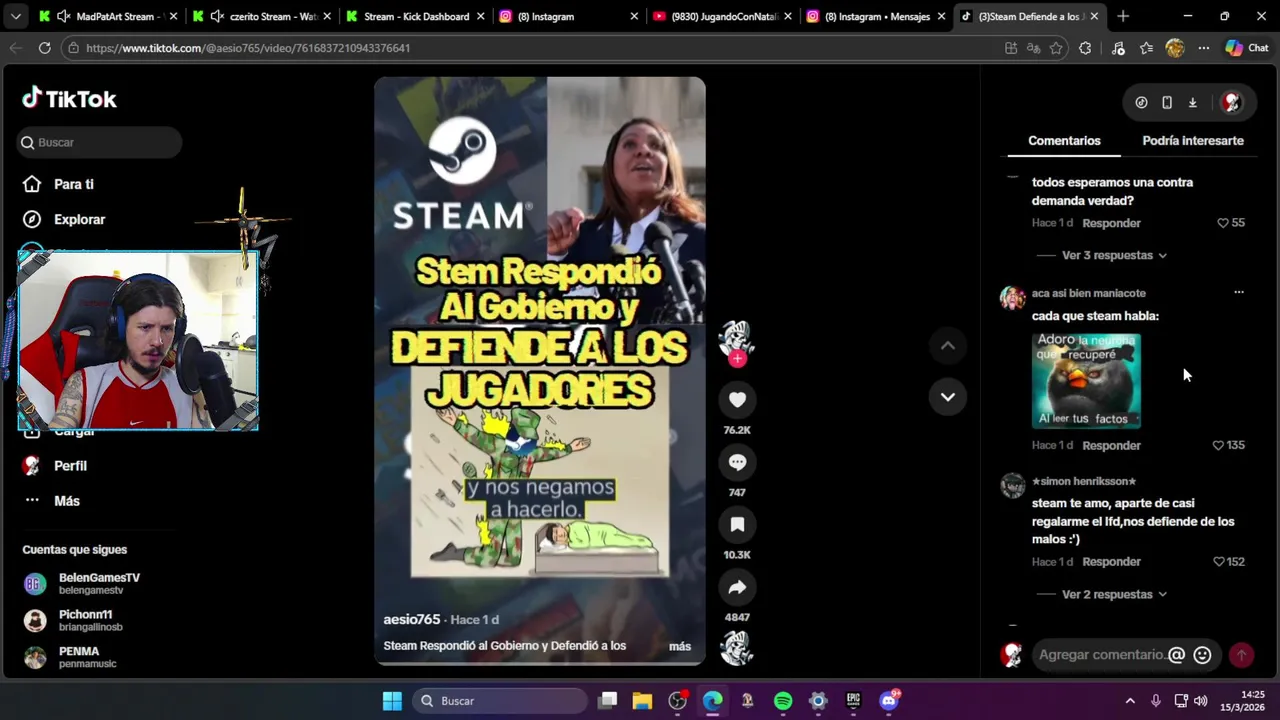Add the page to favorites with the star icon
The image size is (1280, 720).
tap(1056, 48)
